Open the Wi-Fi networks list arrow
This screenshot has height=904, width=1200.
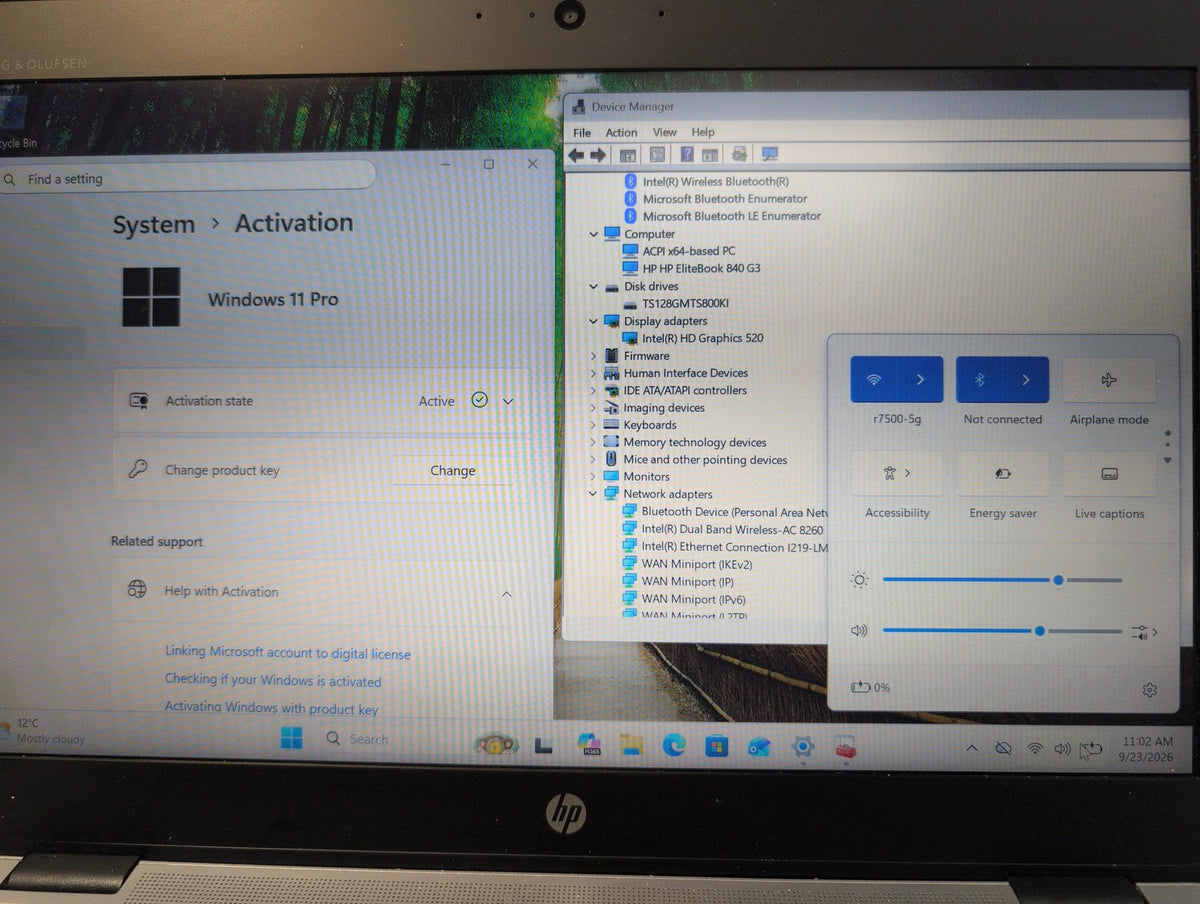coord(920,380)
